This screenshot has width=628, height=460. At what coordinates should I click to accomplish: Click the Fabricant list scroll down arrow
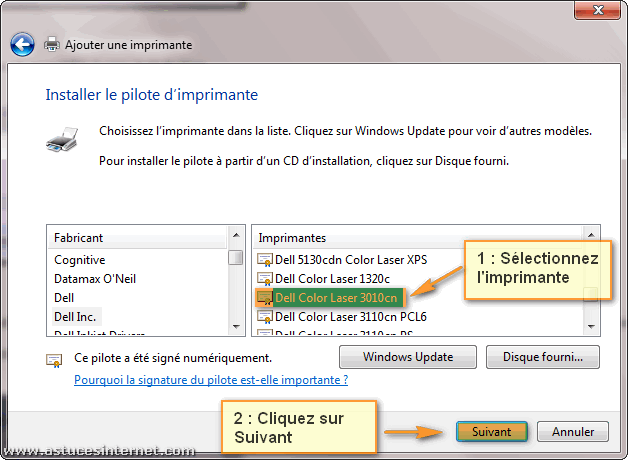point(236,326)
